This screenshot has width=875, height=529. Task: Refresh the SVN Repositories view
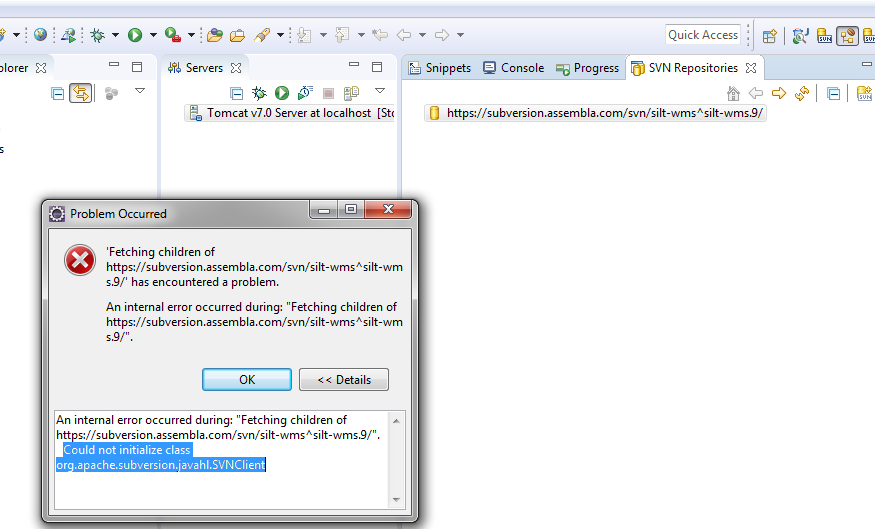[802, 93]
